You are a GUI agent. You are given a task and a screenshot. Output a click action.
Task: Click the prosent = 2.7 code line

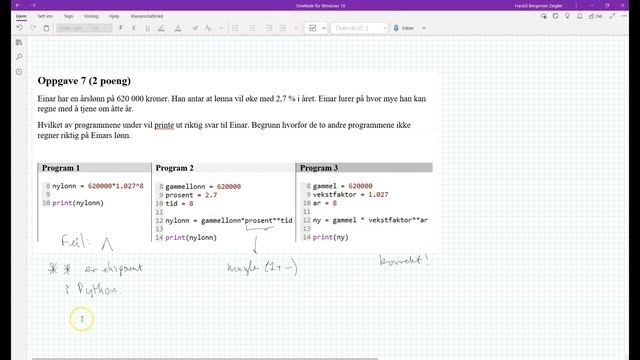[191, 195]
